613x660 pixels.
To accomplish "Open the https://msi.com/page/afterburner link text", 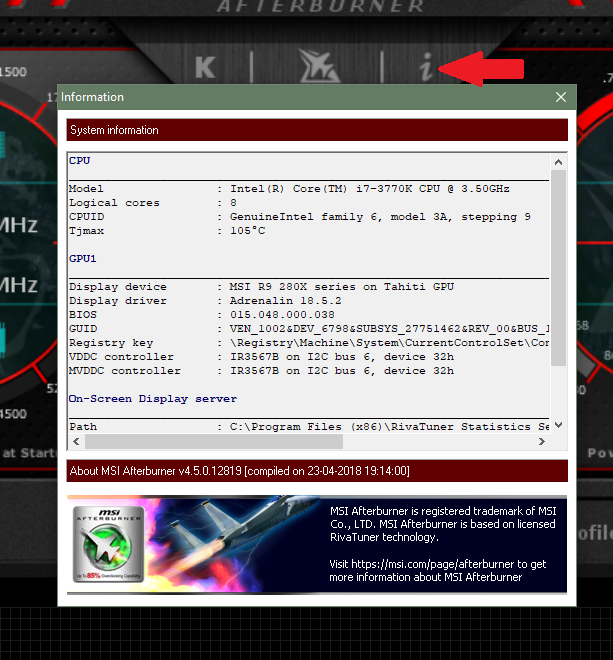I will (x=433, y=564).
